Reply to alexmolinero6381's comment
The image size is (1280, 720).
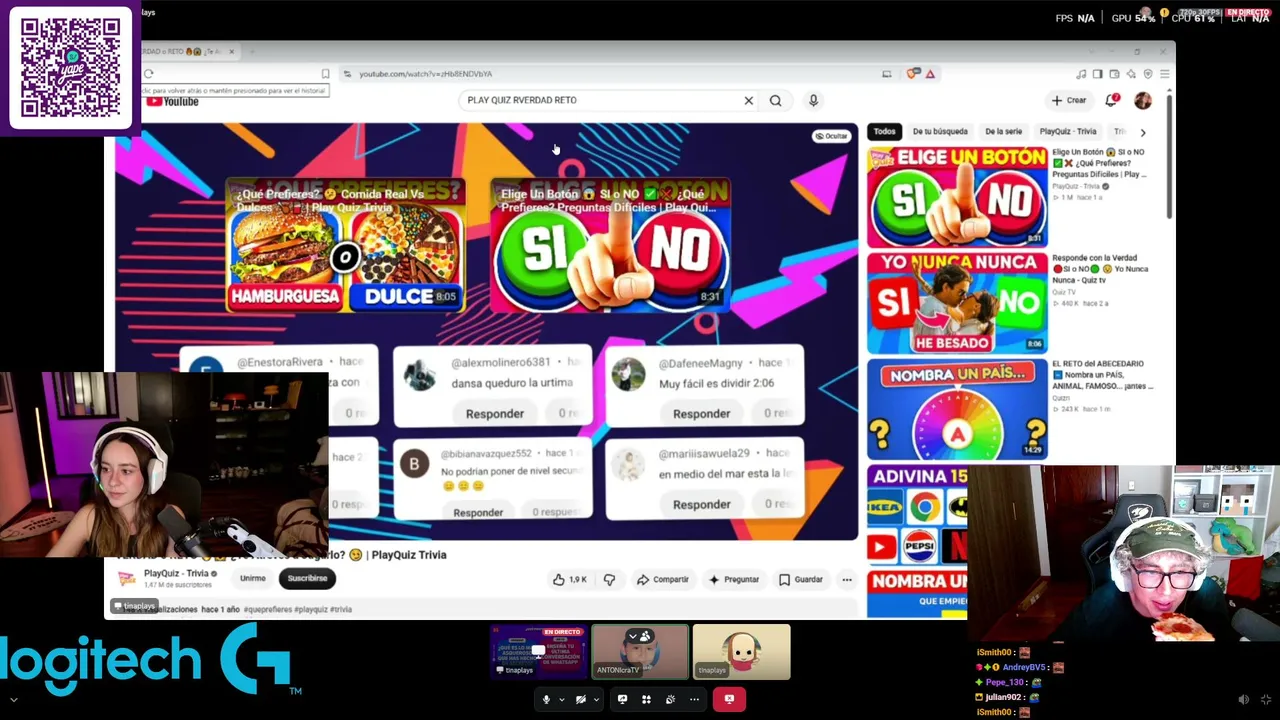point(494,413)
